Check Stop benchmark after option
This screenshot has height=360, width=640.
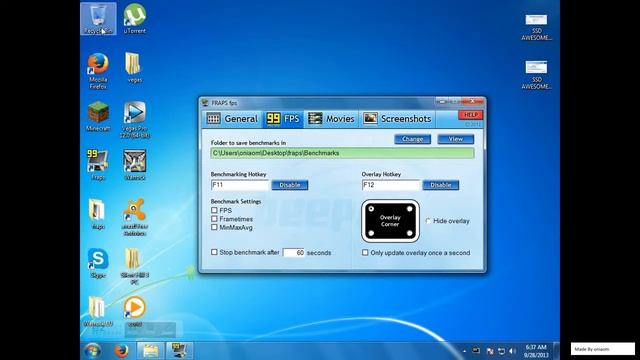coord(214,252)
